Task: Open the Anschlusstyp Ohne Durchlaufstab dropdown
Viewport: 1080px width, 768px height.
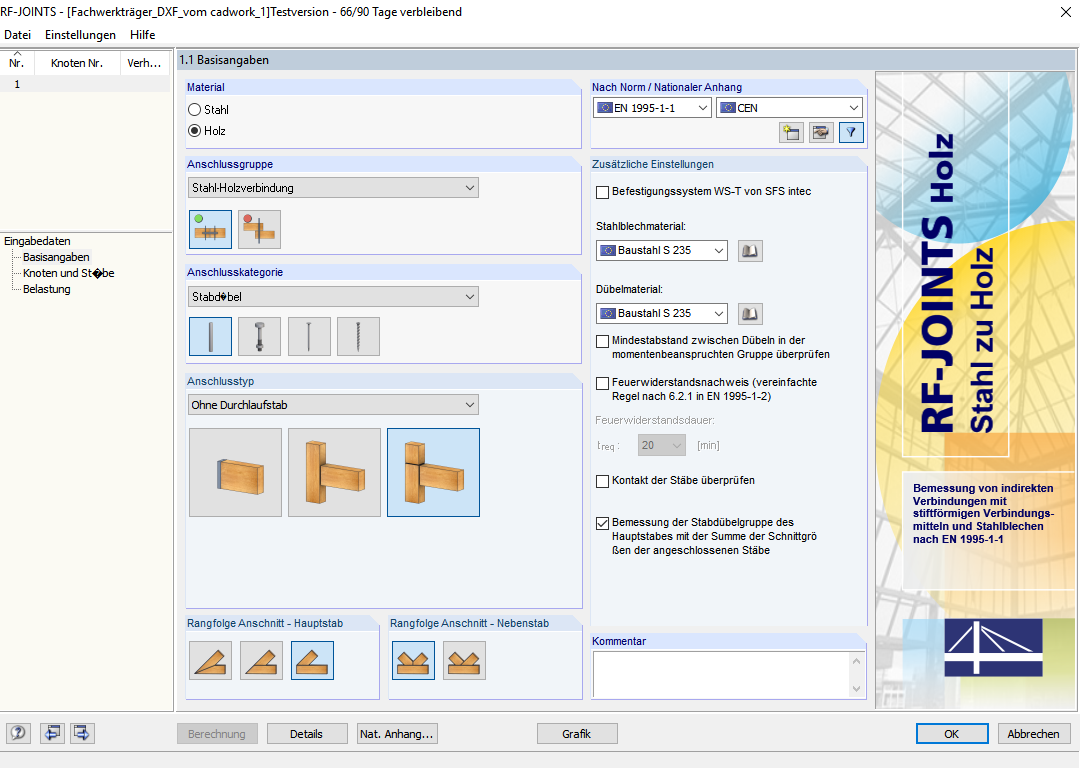Action: (333, 405)
